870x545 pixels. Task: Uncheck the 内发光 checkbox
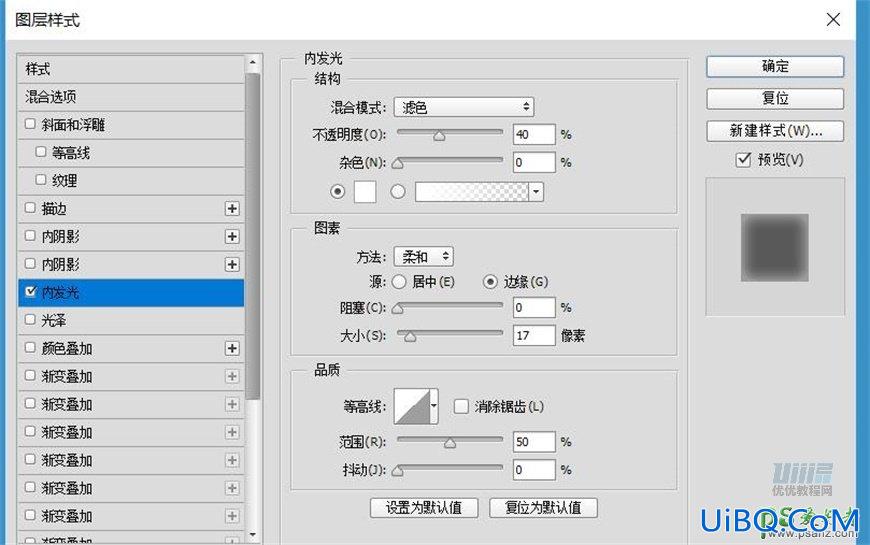pos(31,291)
